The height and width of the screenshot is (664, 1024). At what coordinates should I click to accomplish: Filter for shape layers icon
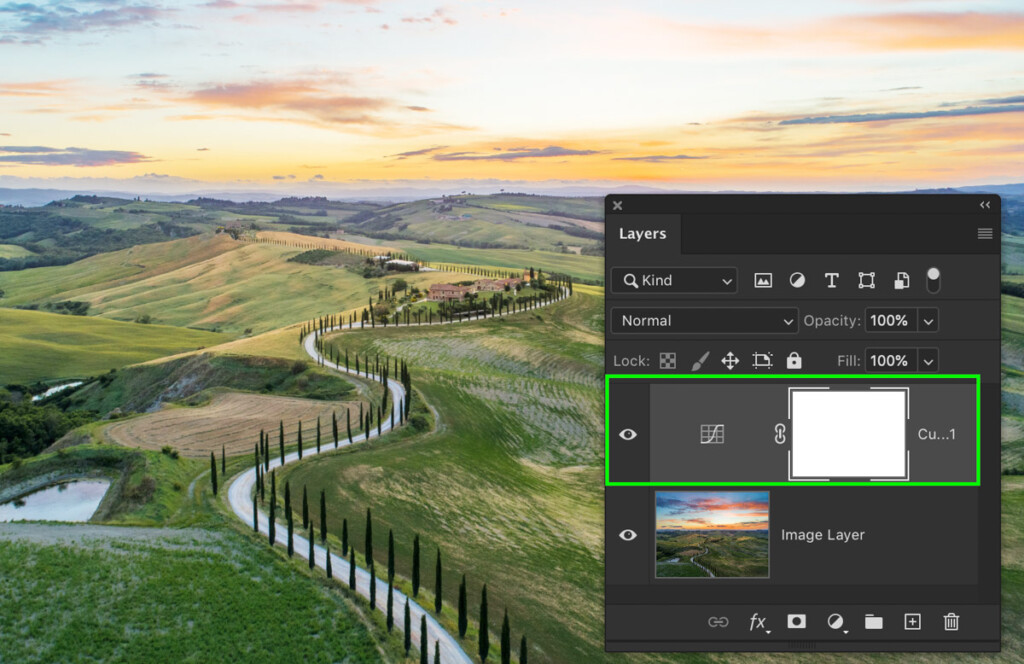click(x=867, y=281)
